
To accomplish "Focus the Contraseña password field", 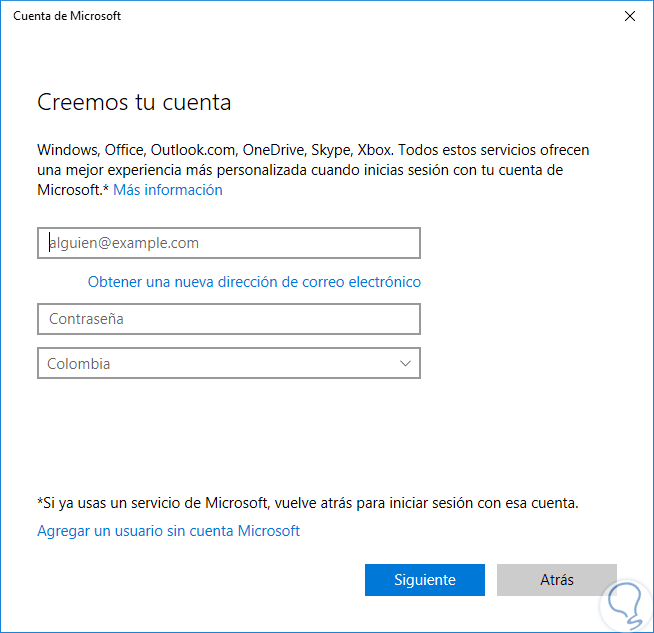I will click(229, 319).
